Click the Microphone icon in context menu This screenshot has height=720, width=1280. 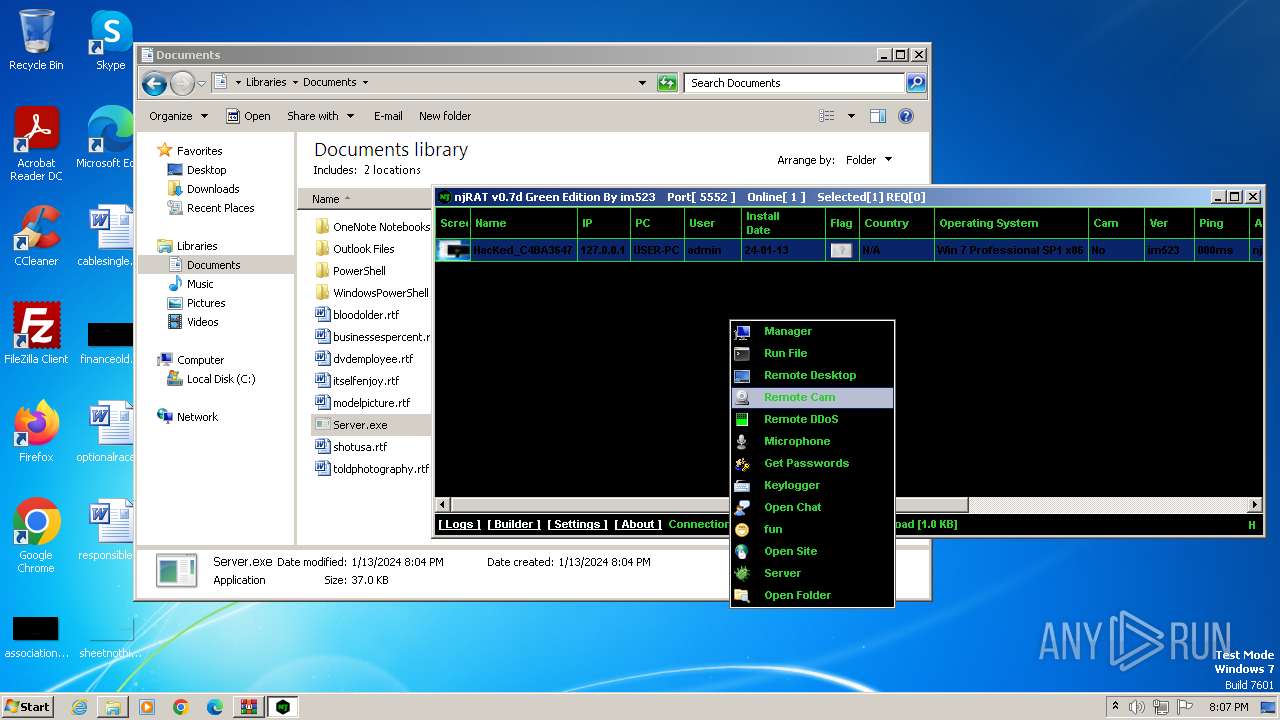click(x=742, y=441)
